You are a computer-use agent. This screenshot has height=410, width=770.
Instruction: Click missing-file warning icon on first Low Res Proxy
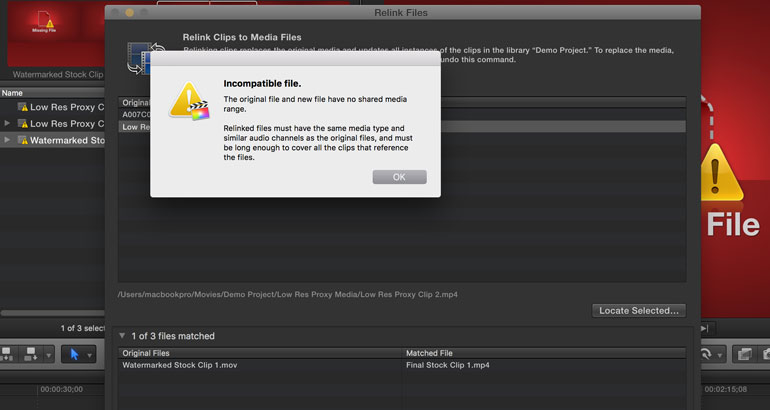tap(23, 107)
